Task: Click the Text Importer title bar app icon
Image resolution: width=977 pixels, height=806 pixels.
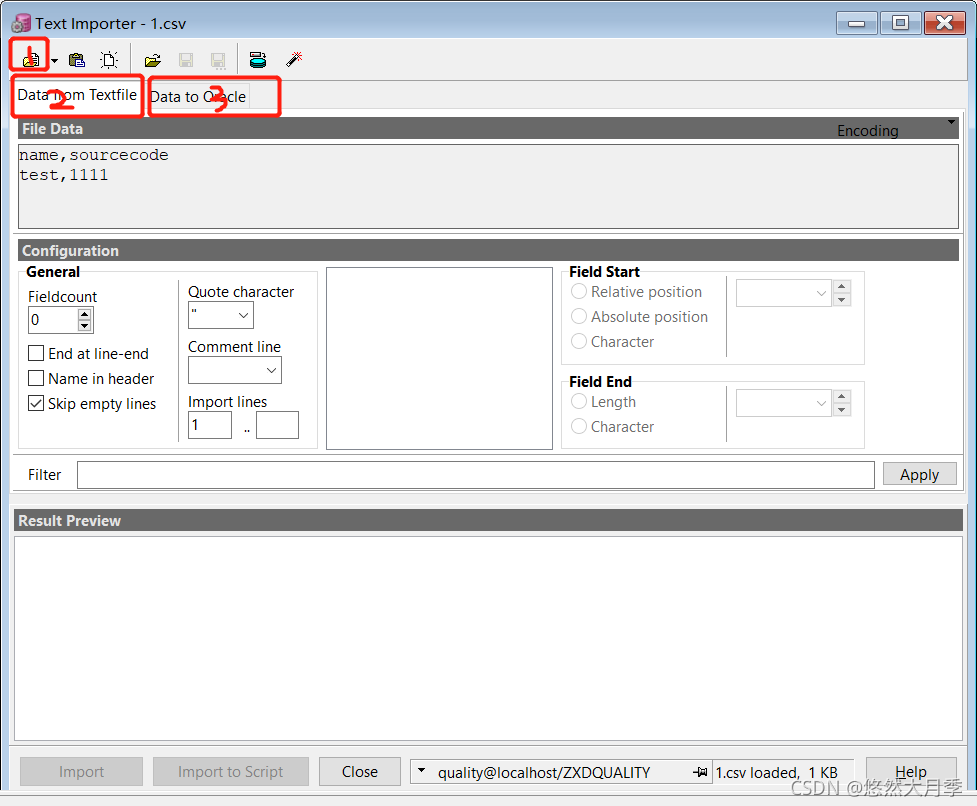Action: pos(21,24)
